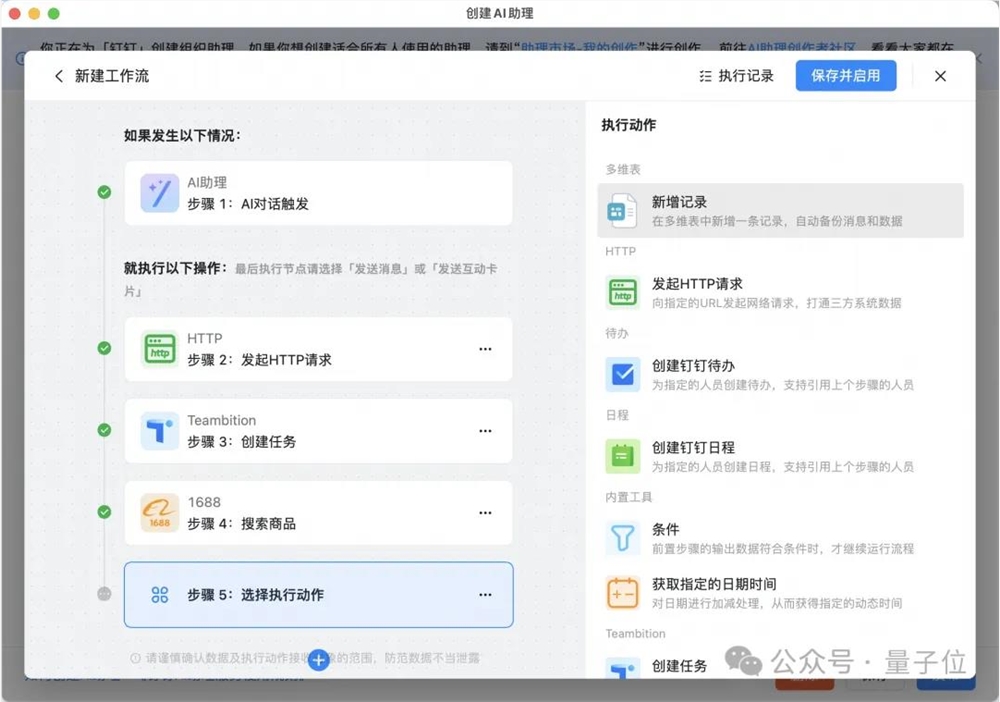Image resolution: width=1000 pixels, height=702 pixels.
Task: Click the blue plus add-node button
Action: click(x=318, y=660)
